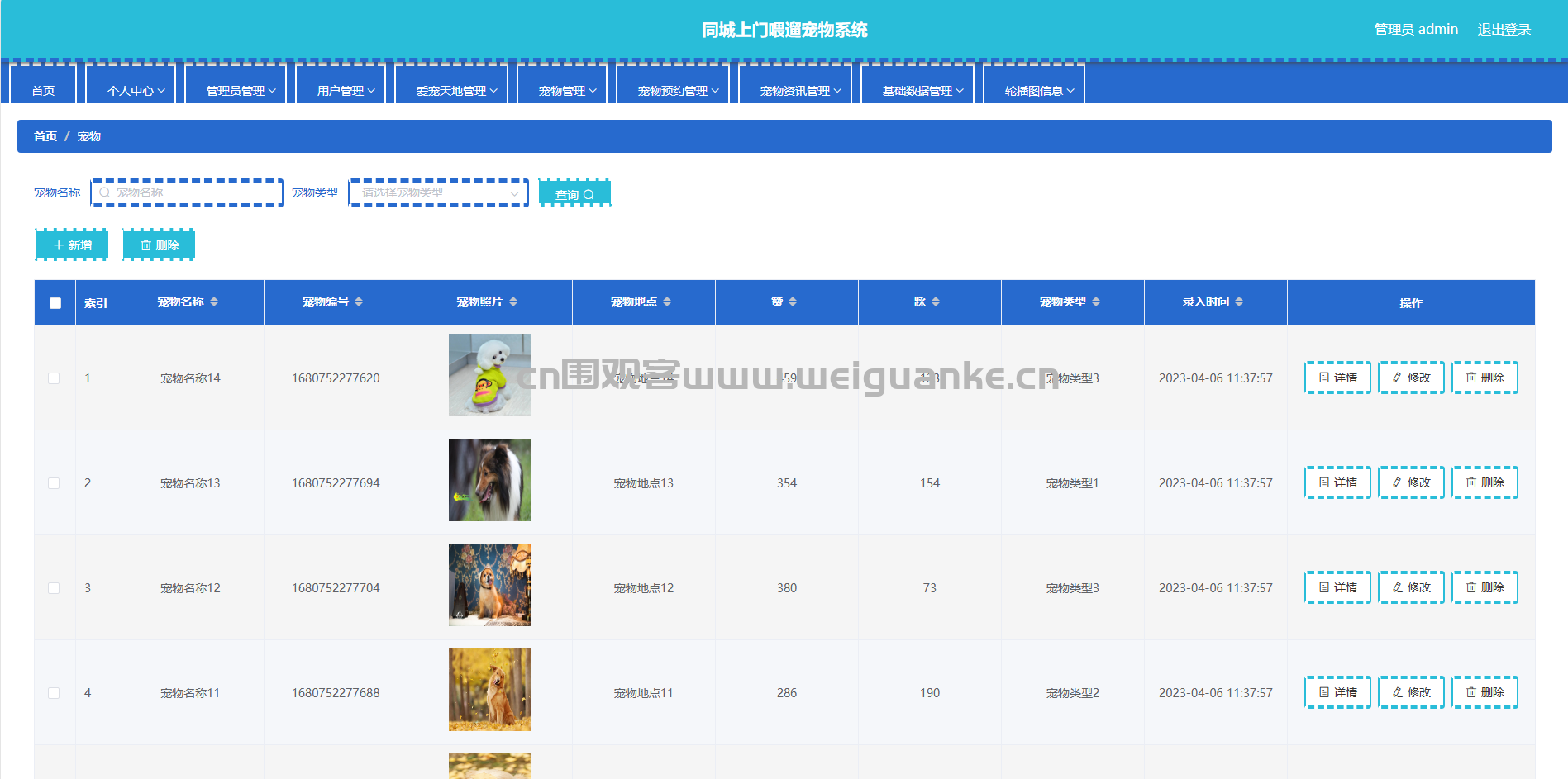Check the box for row 宠物名称14
The image size is (1568, 779).
point(54,378)
